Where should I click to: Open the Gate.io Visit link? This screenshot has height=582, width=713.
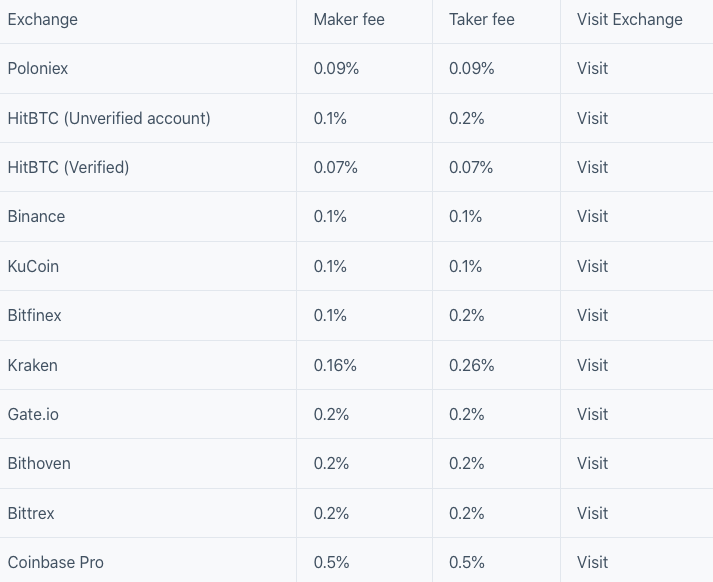[592, 414]
